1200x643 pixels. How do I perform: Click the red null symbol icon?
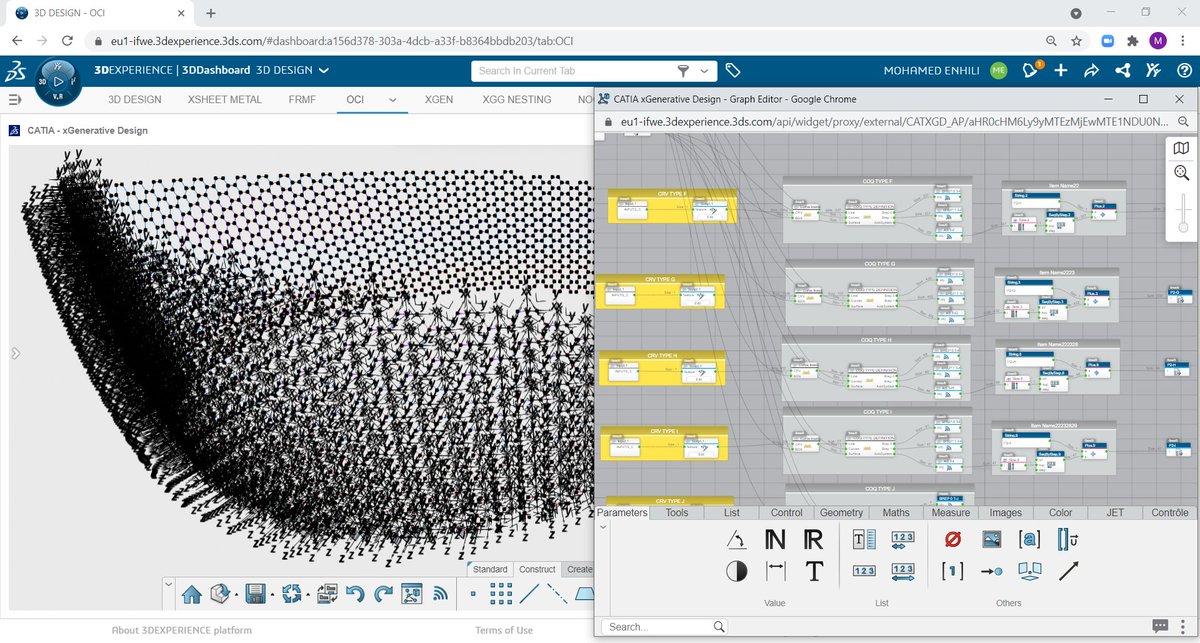click(953, 540)
